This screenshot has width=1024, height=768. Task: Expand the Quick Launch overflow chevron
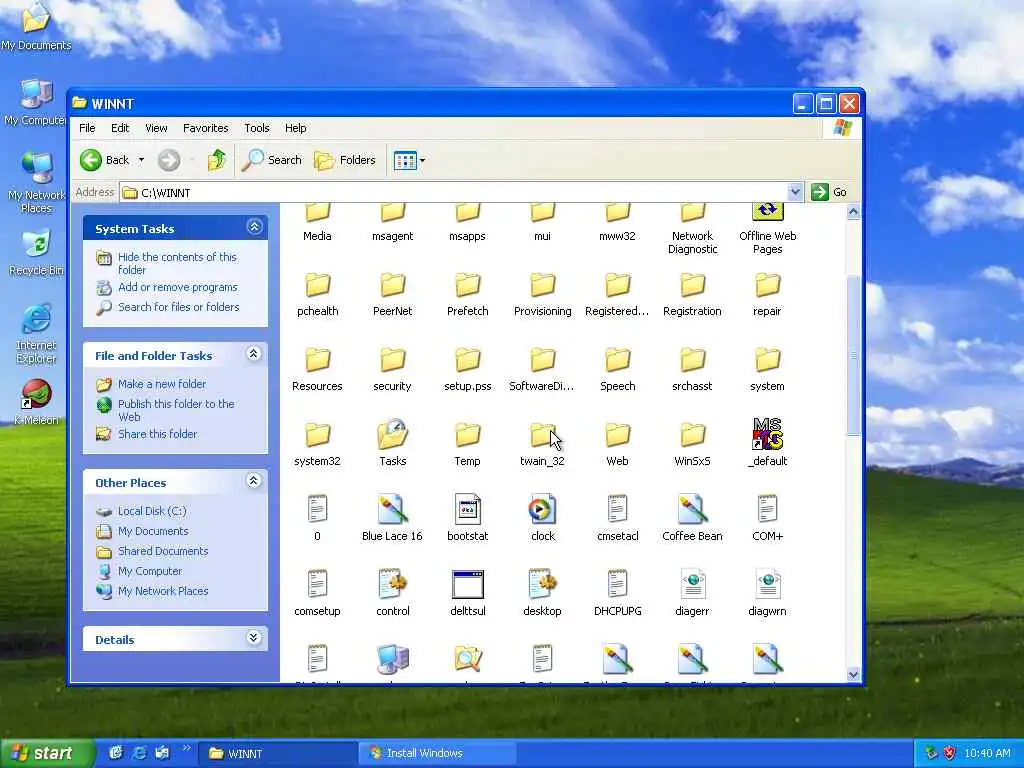(x=186, y=748)
